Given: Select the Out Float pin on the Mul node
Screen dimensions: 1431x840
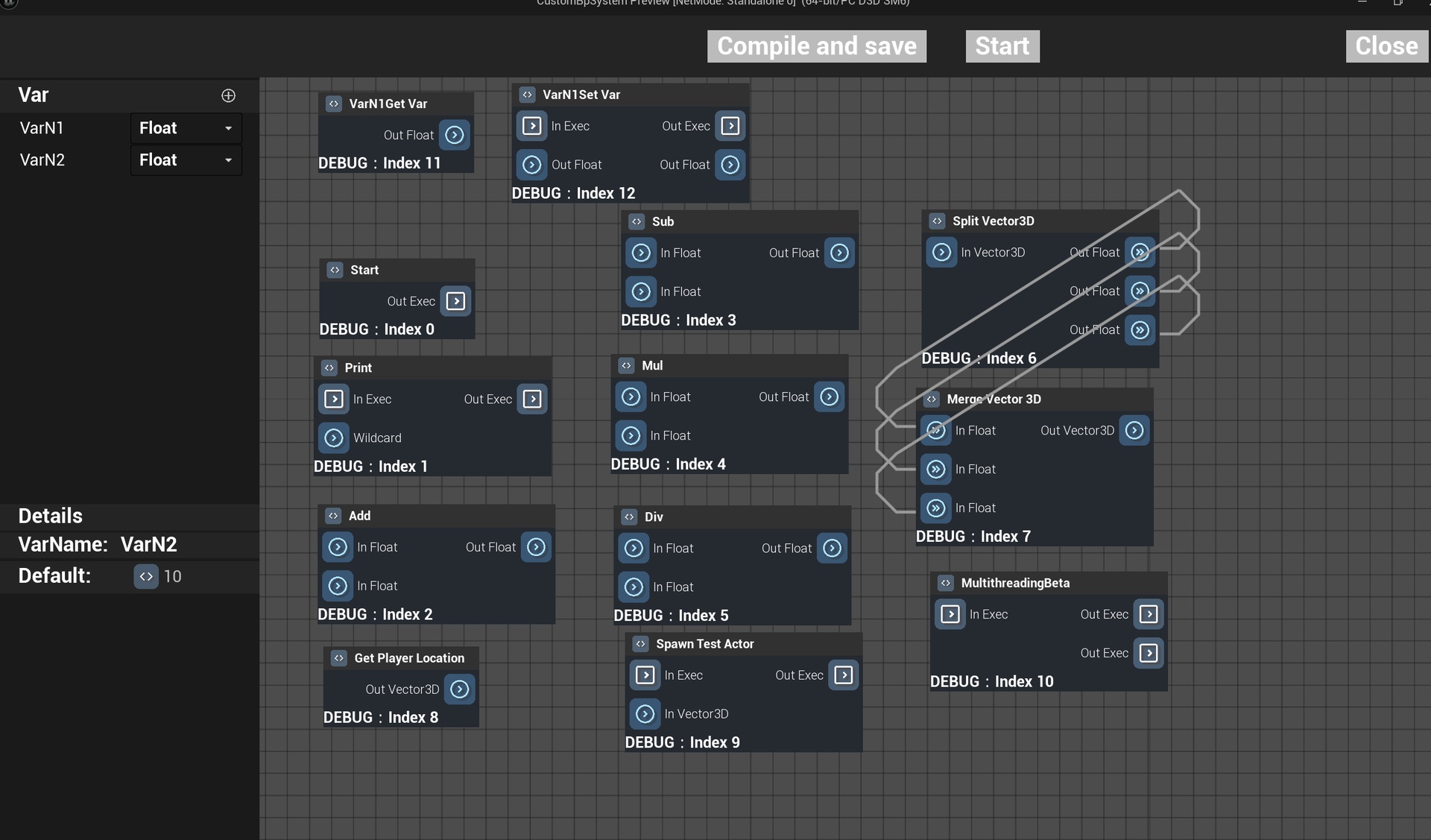Looking at the screenshot, I should 829,397.
